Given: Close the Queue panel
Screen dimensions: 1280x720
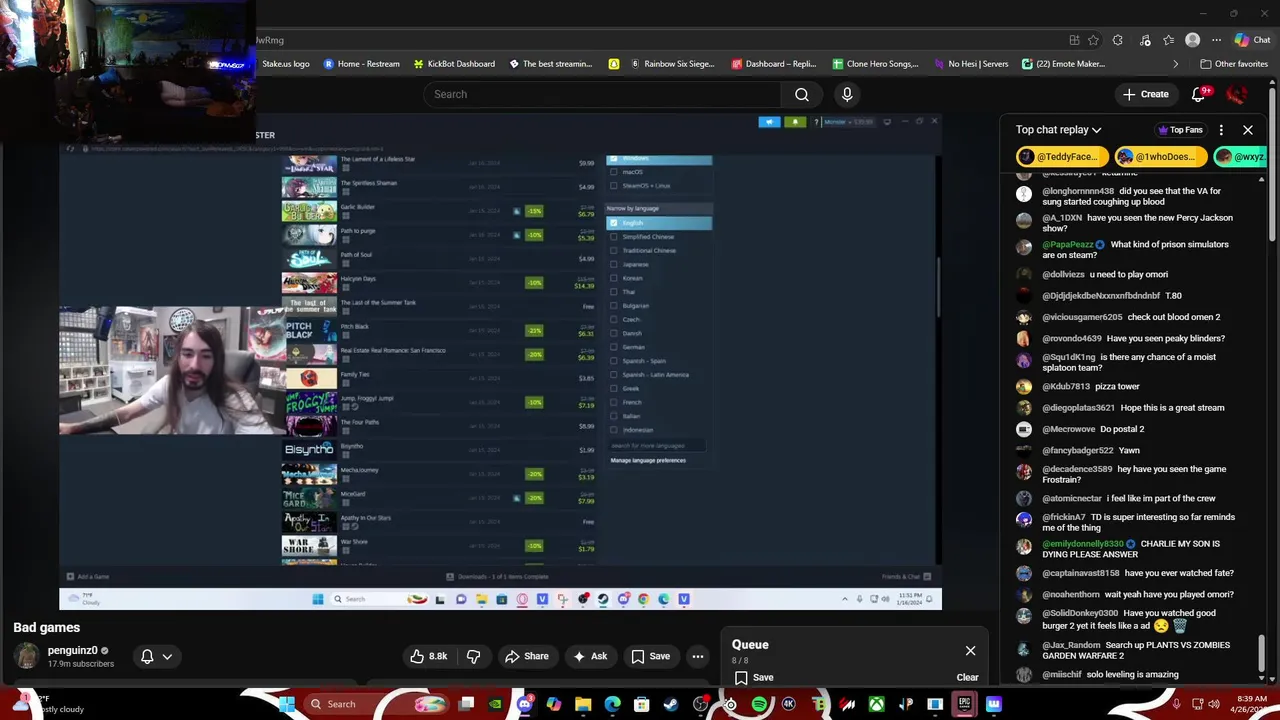Looking at the screenshot, I should point(970,651).
